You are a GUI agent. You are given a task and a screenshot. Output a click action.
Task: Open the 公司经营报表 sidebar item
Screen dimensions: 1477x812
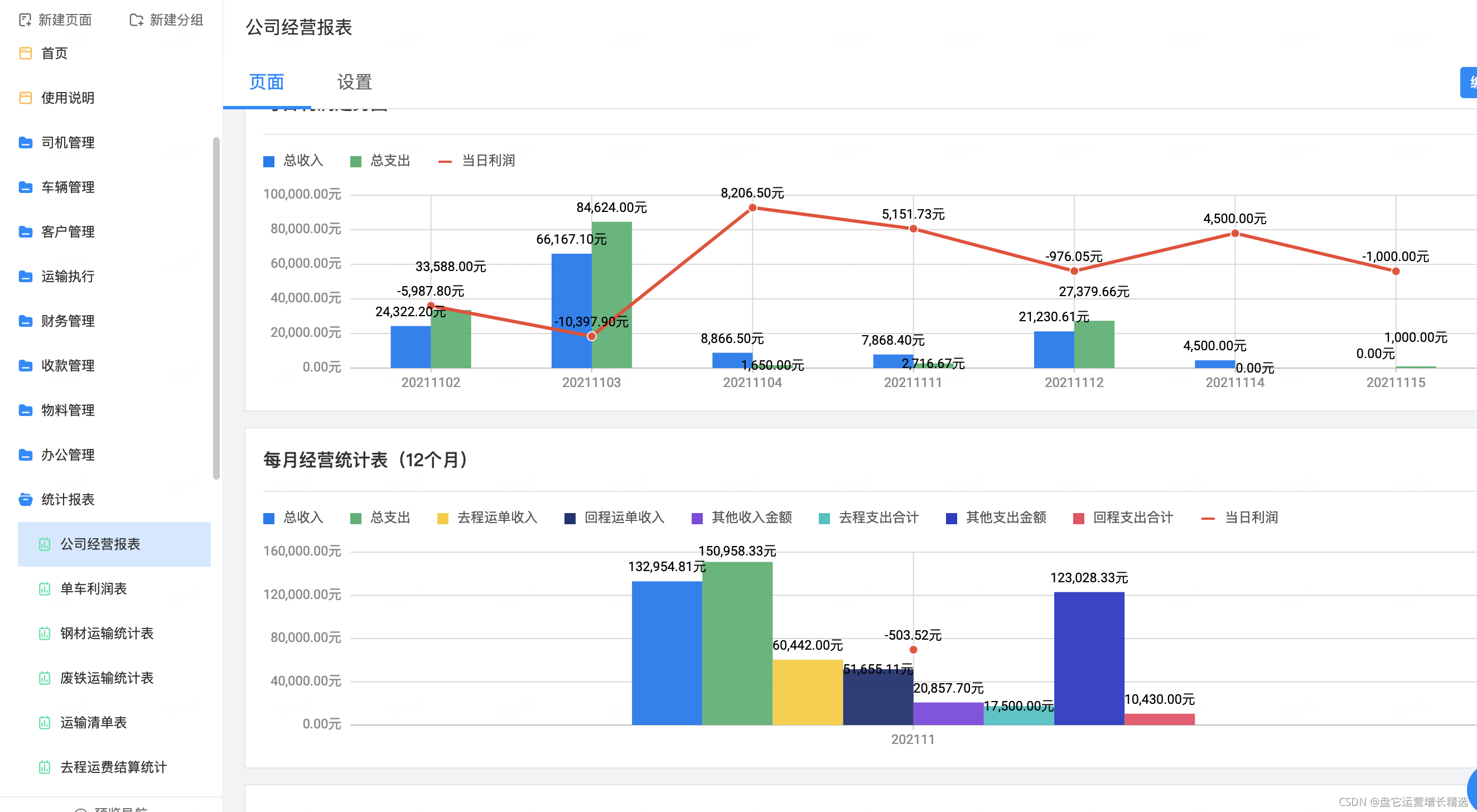100,544
